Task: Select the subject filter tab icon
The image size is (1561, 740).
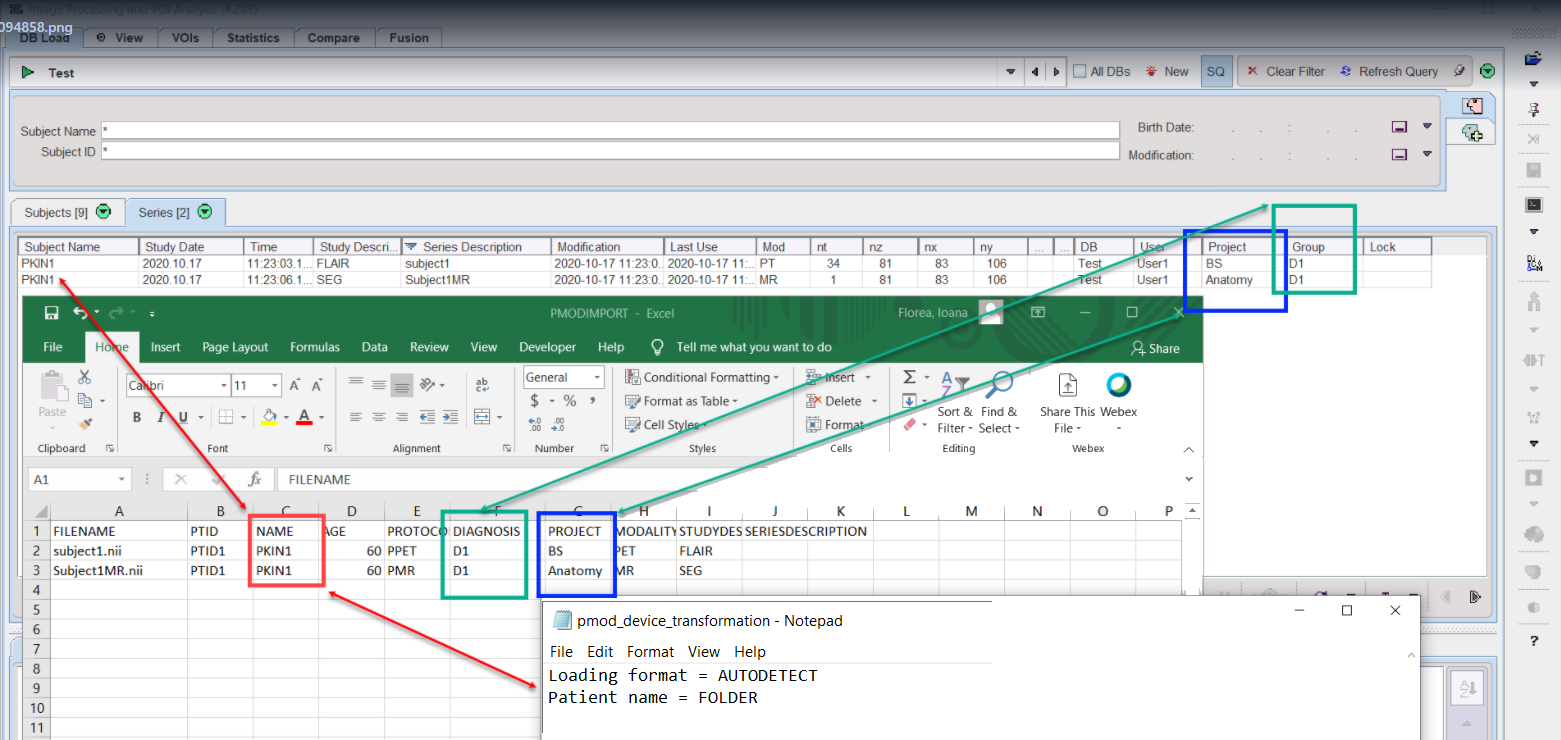Action: click(1471, 106)
